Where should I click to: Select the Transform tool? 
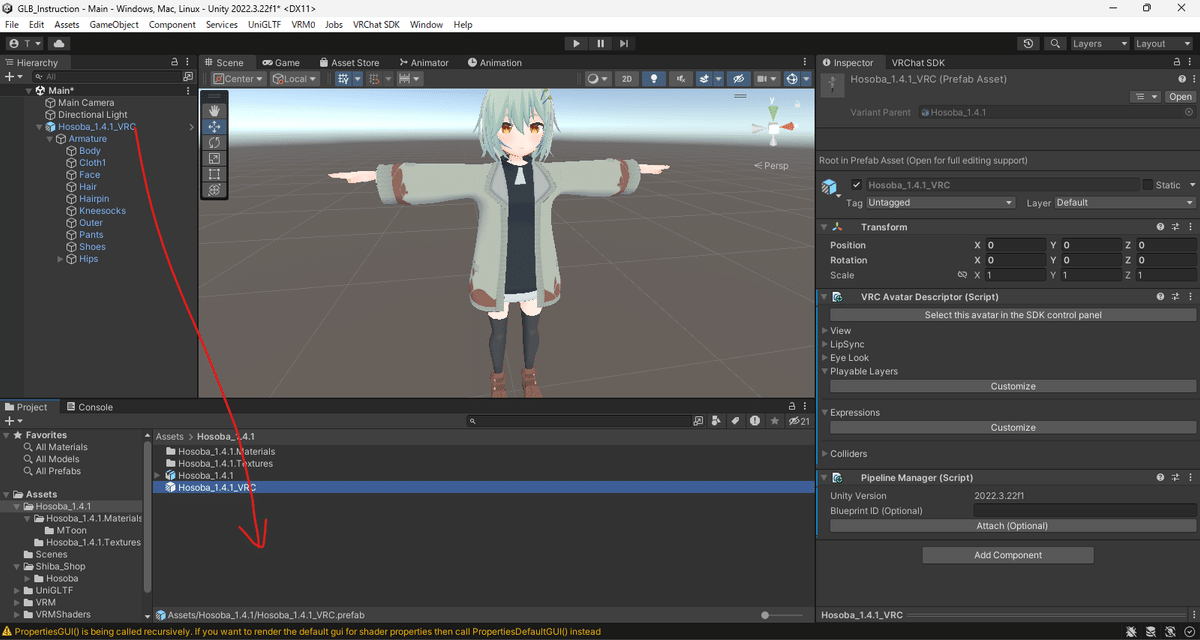pos(215,190)
